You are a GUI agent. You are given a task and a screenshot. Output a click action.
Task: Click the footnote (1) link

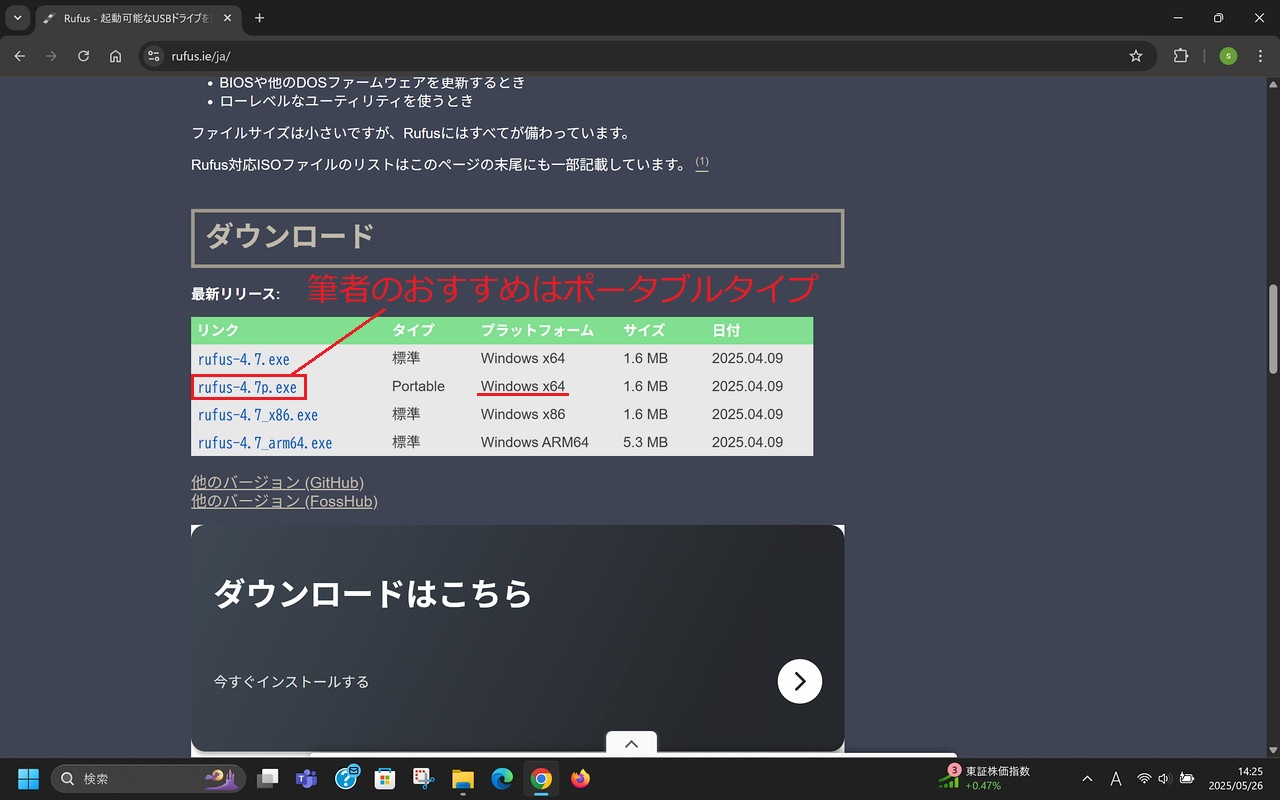(702, 163)
